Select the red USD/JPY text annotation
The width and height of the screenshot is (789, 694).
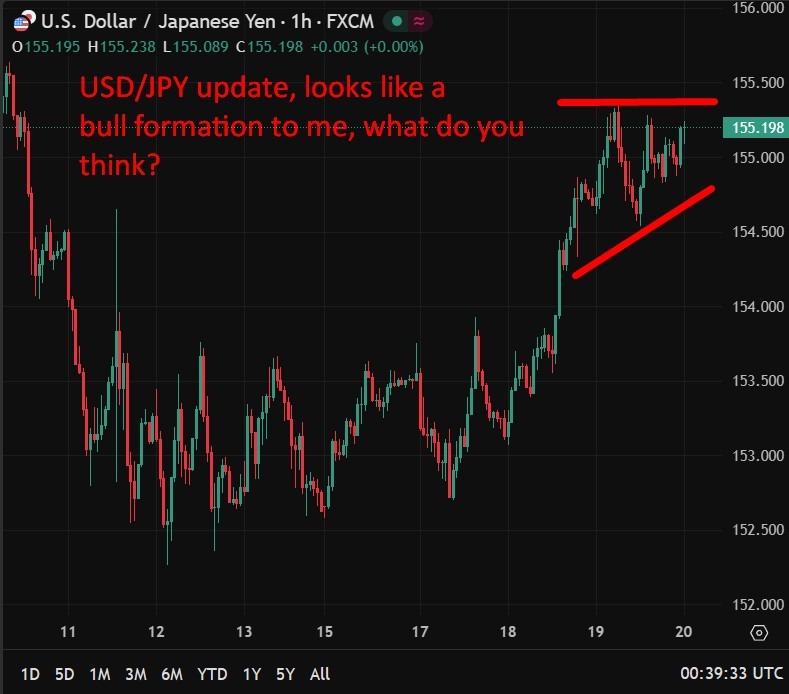[x=300, y=127]
